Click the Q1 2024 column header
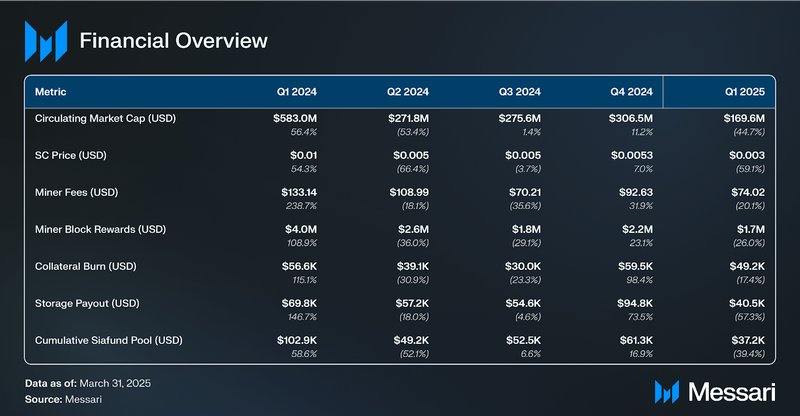 click(x=296, y=92)
